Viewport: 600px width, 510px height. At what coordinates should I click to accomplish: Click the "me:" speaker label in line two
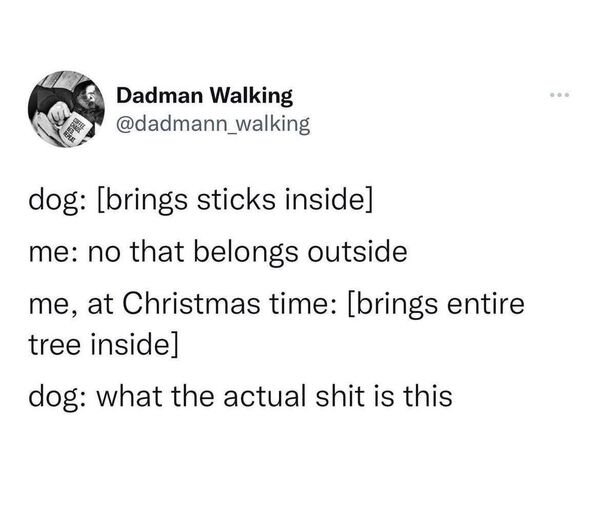[52, 251]
